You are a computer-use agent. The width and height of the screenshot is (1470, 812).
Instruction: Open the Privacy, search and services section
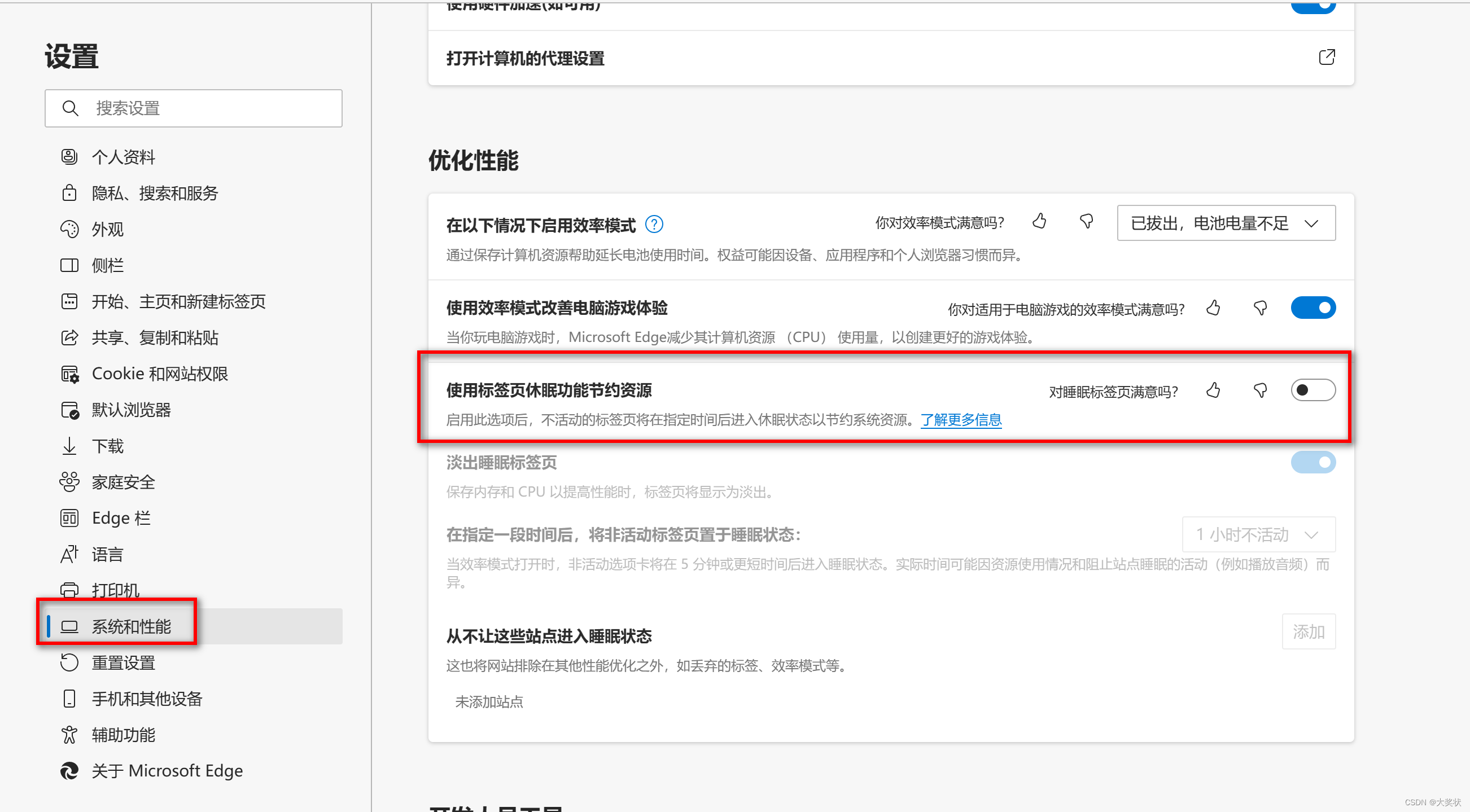(155, 194)
